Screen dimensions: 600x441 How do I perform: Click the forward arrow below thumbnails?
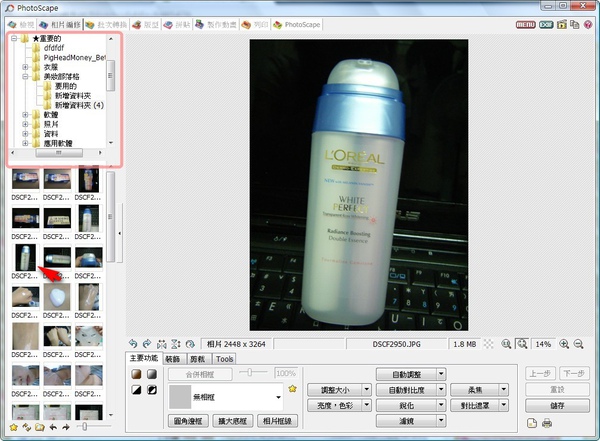click(66, 427)
